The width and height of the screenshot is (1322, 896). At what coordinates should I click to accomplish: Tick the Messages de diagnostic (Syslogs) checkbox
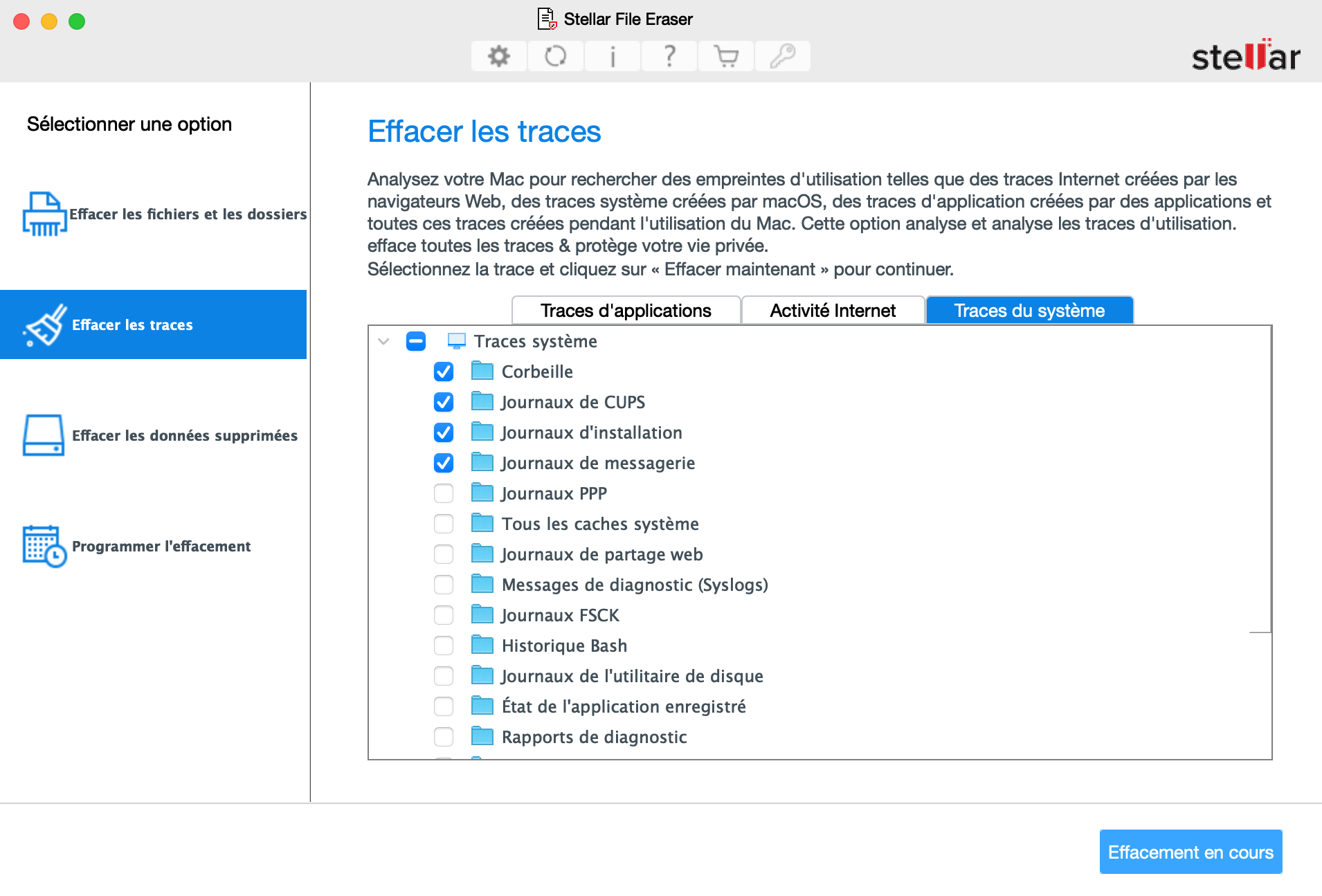click(x=444, y=585)
